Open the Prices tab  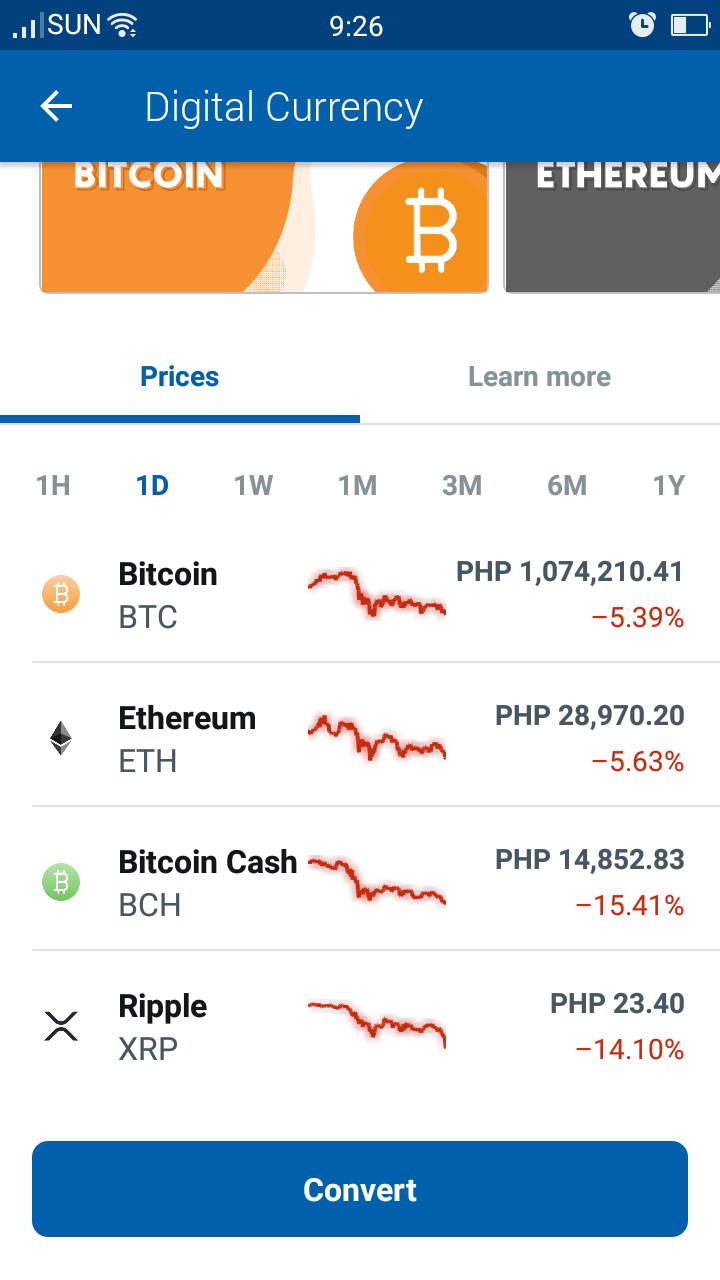coord(180,377)
